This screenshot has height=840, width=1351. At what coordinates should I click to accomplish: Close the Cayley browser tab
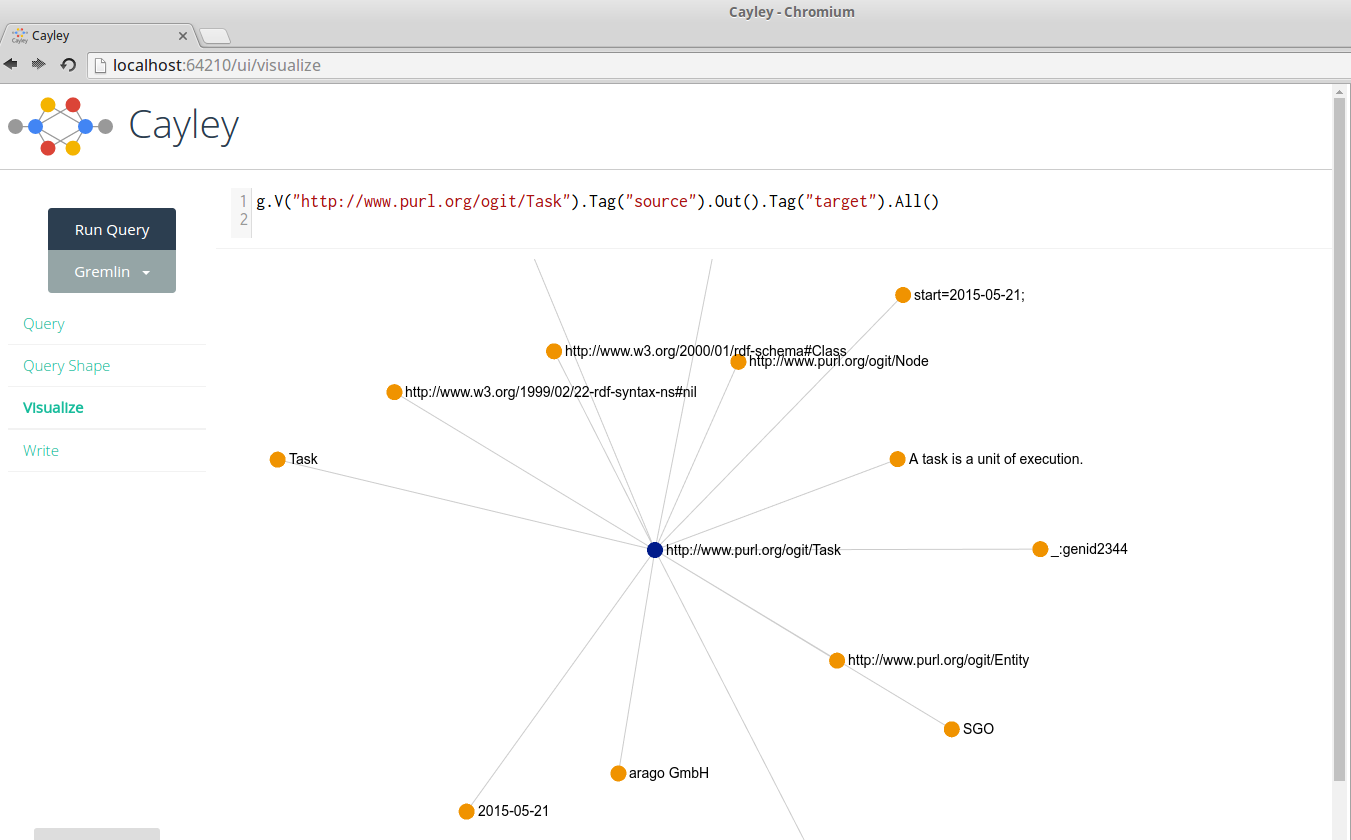click(182, 36)
